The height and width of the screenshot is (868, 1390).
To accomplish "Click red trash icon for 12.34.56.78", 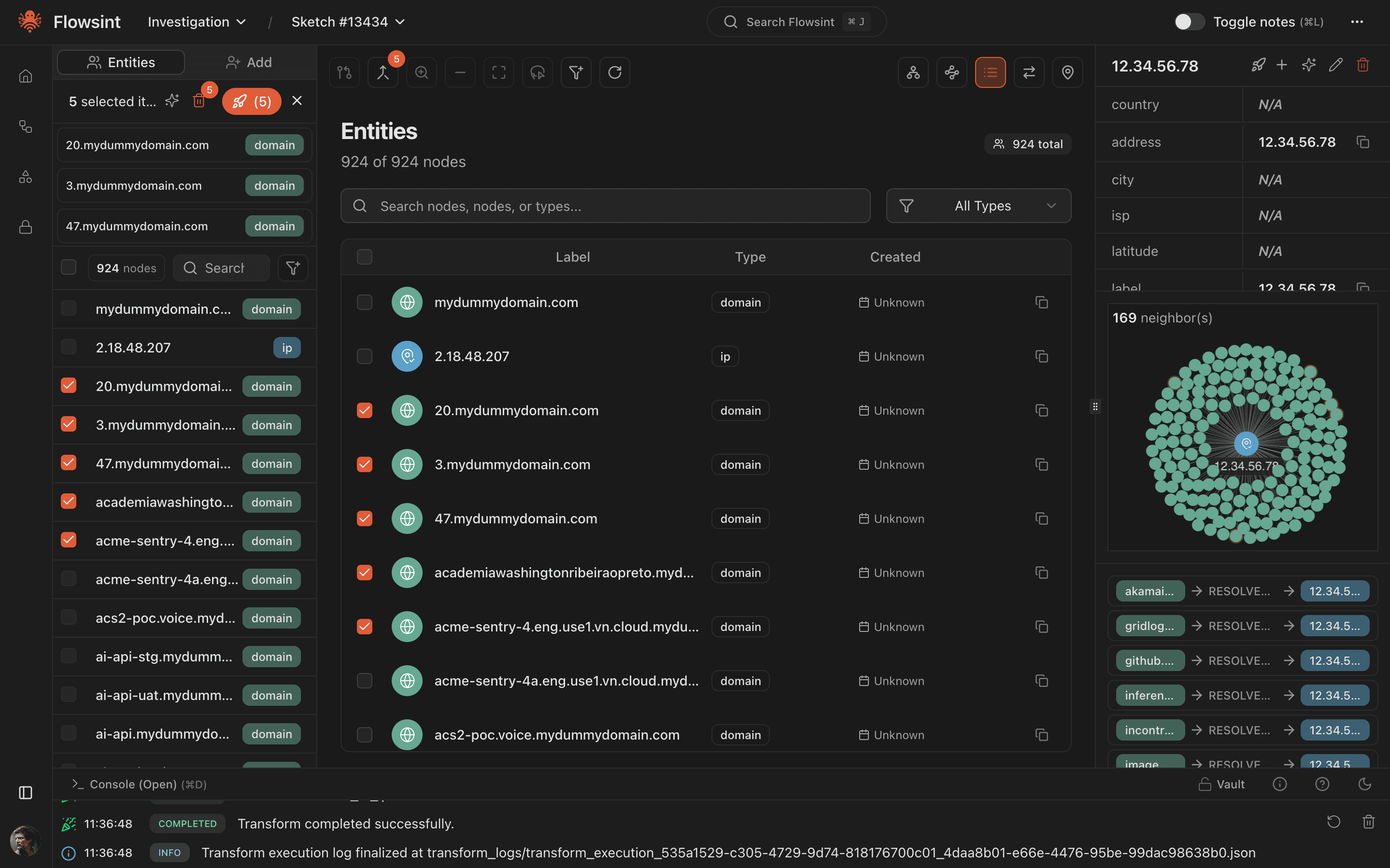I will coord(1362,66).
